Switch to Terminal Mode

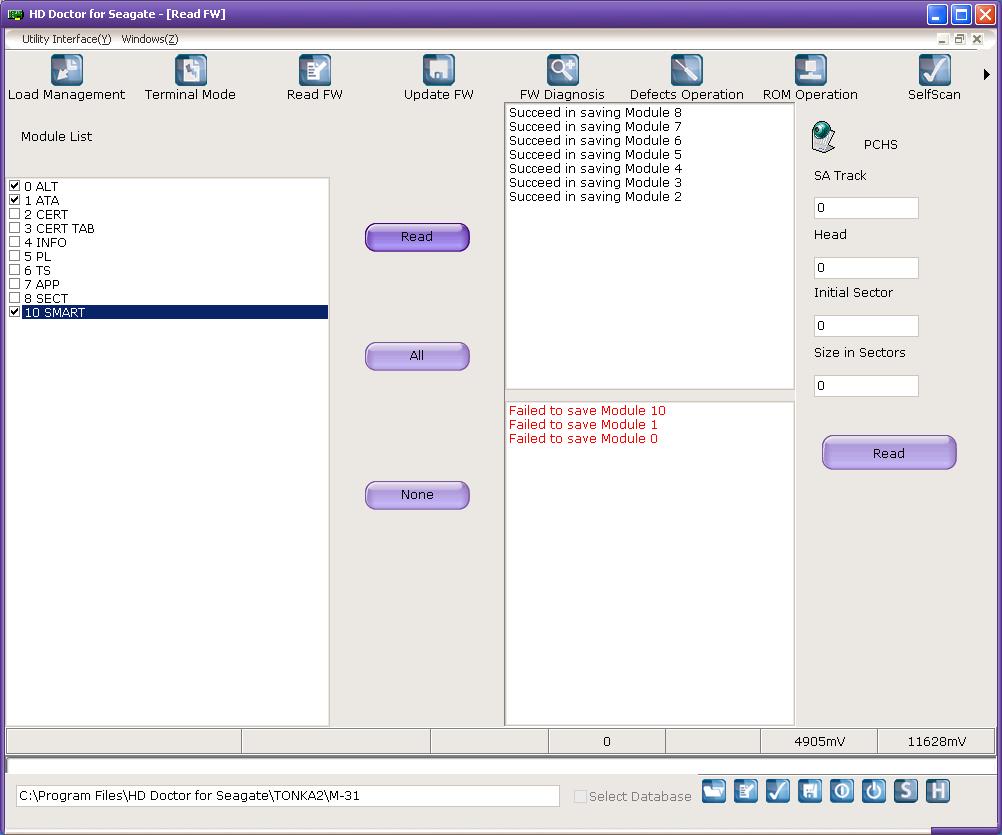[190, 78]
